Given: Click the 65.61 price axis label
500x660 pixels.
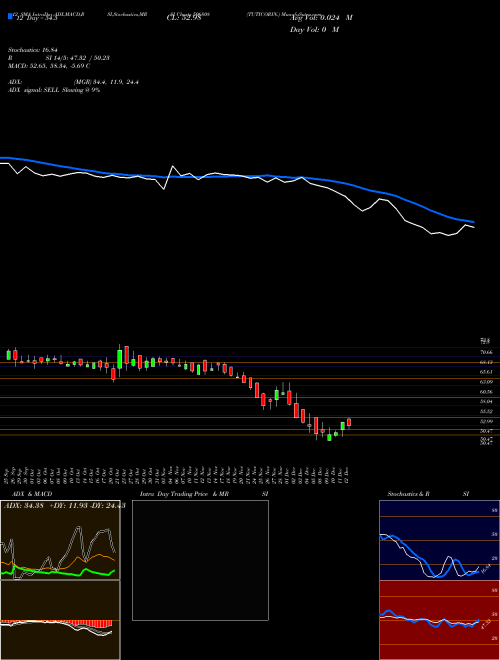Looking at the screenshot, I should [x=486, y=372].
